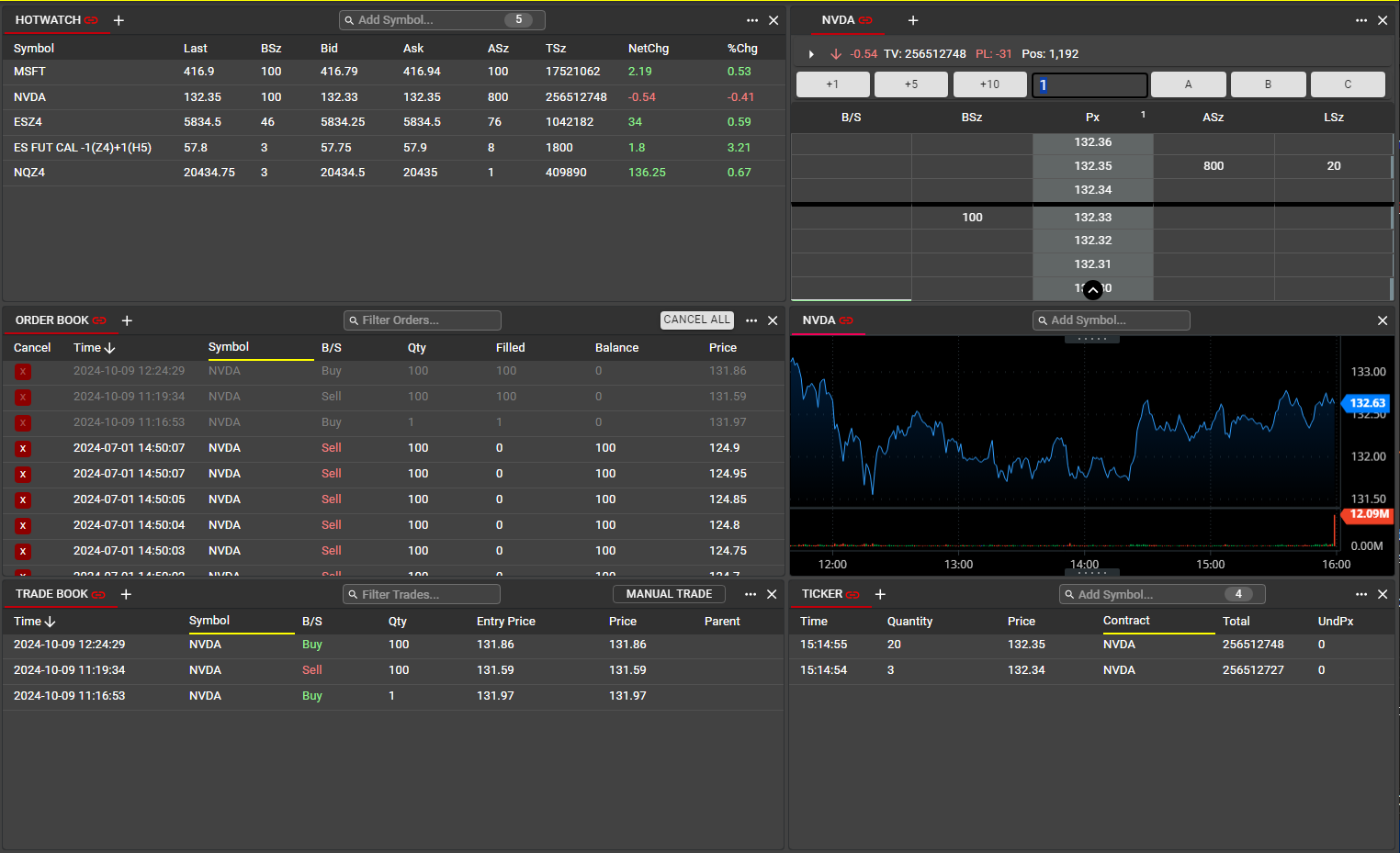Expand the NVDA ladder details triangle
The width and height of the screenshot is (1400, 853).
pyautogui.click(x=811, y=54)
